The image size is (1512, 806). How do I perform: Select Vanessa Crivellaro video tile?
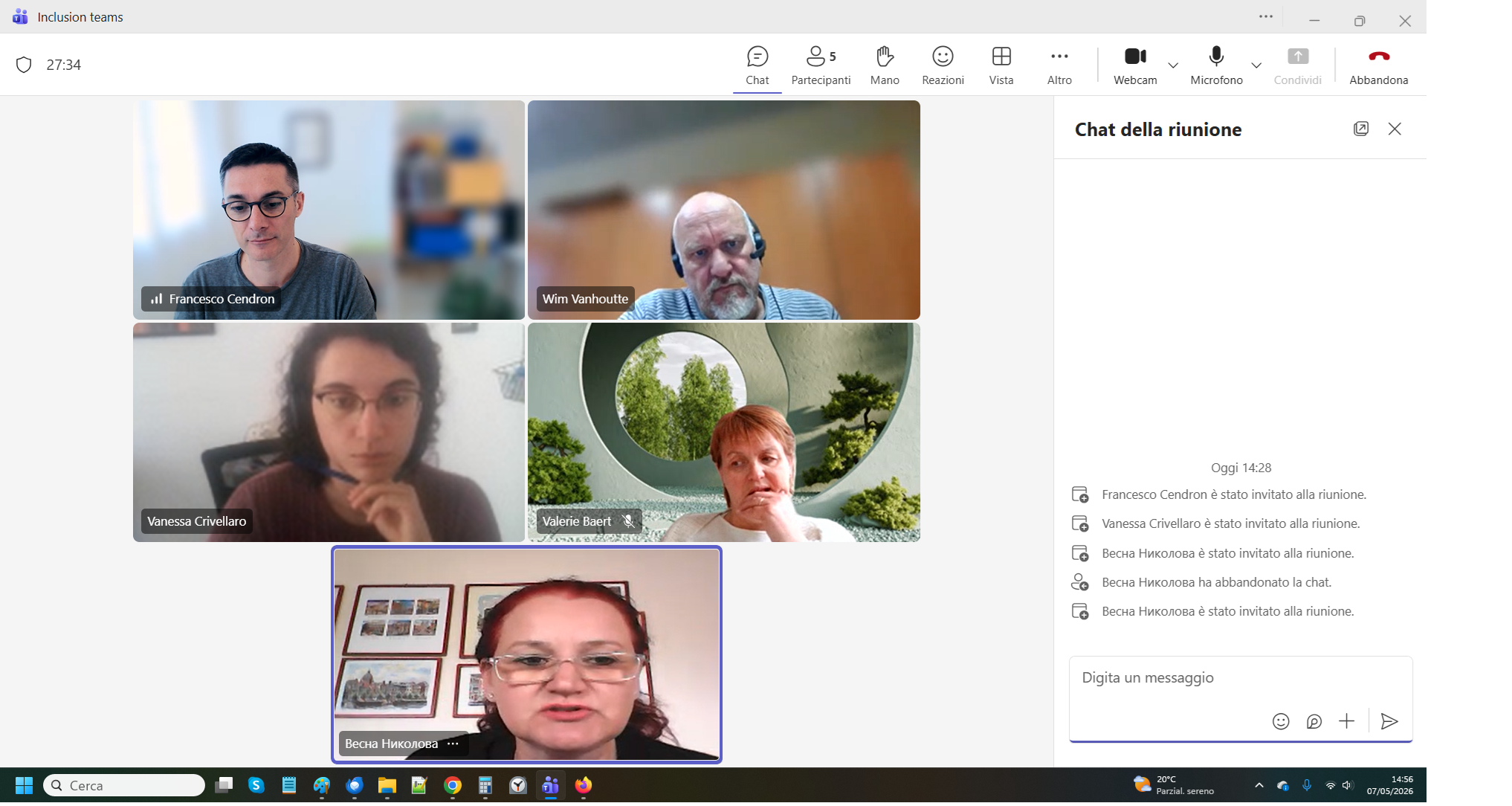click(329, 432)
